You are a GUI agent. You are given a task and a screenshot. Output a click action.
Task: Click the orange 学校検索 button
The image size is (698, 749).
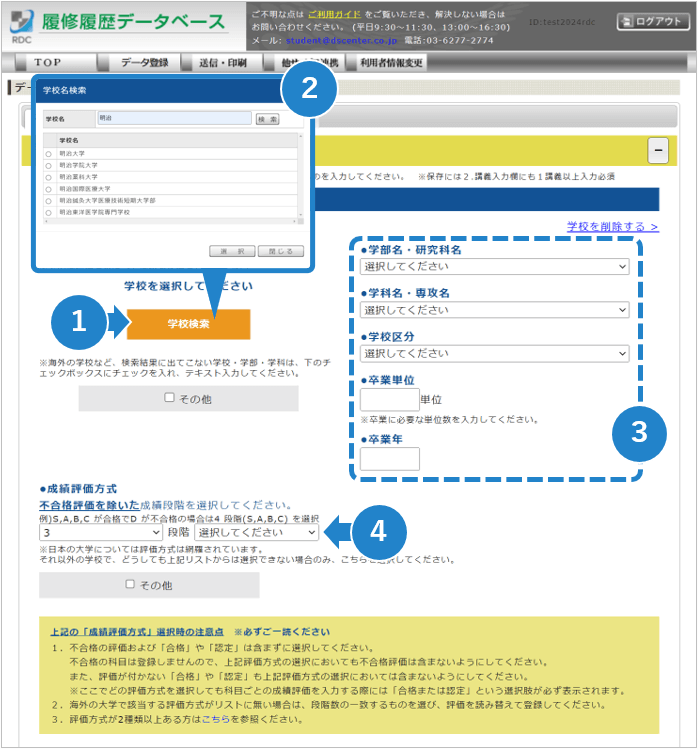point(188,324)
